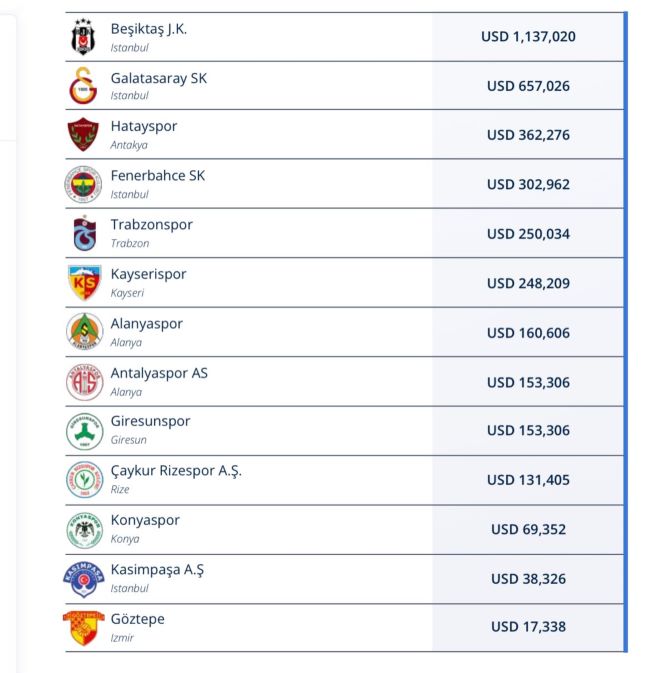Click the Konyaspor eagle crest
The width and height of the screenshot is (650, 673).
pyautogui.click(x=85, y=530)
